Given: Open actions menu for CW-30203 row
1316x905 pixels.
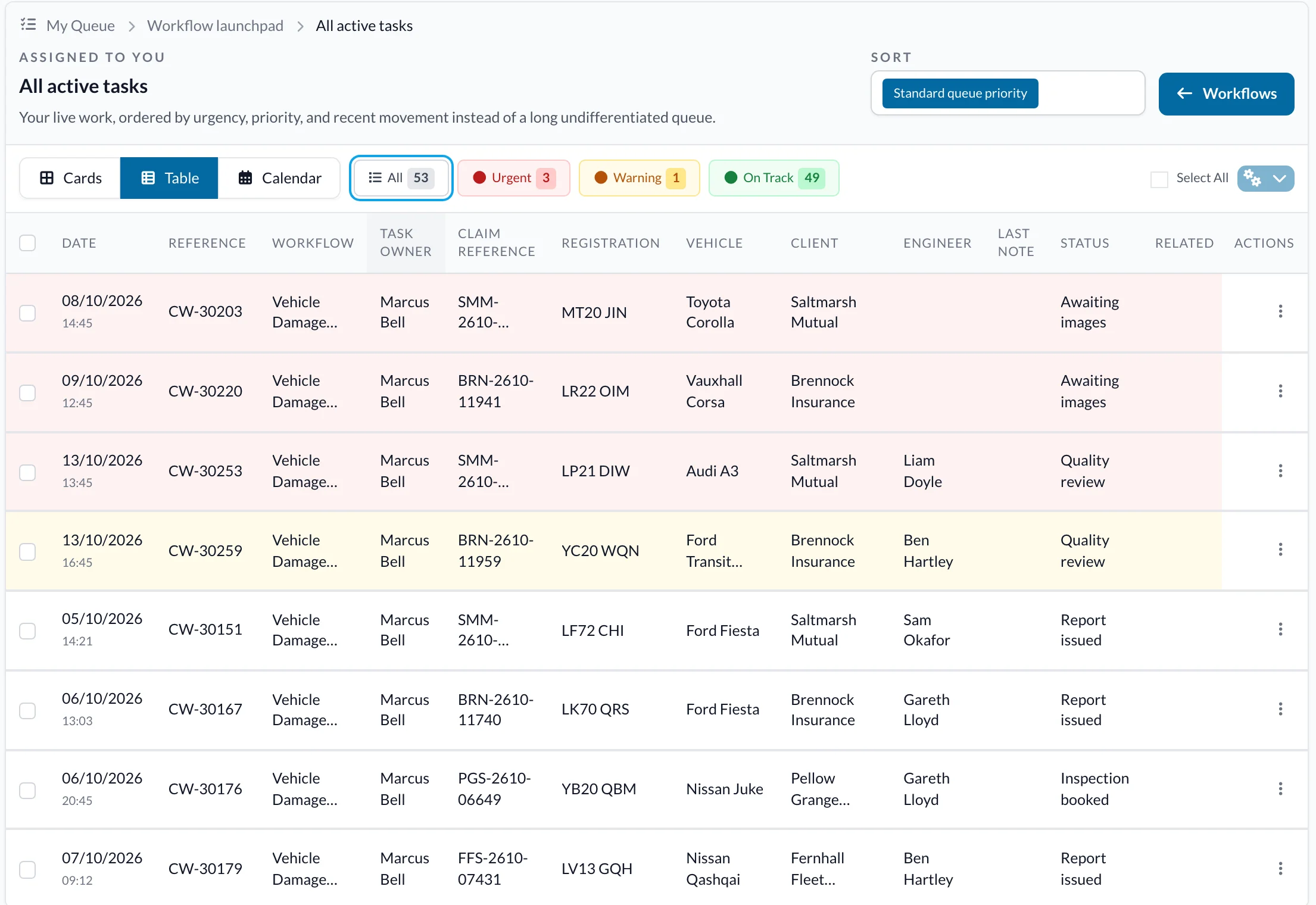Looking at the screenshot, I should pos(1280,311).
